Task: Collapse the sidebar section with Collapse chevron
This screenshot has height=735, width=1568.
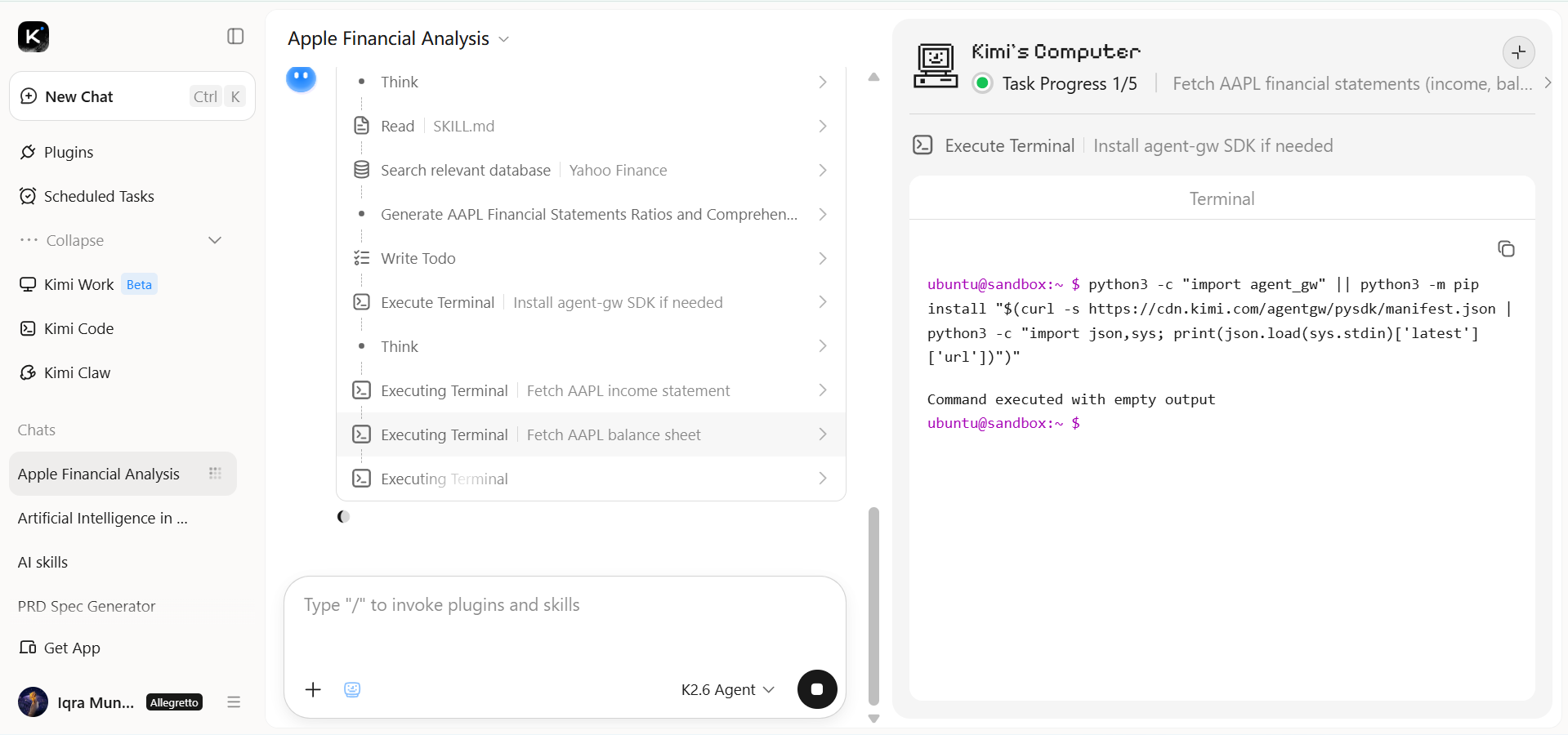Action: (215, 240)
